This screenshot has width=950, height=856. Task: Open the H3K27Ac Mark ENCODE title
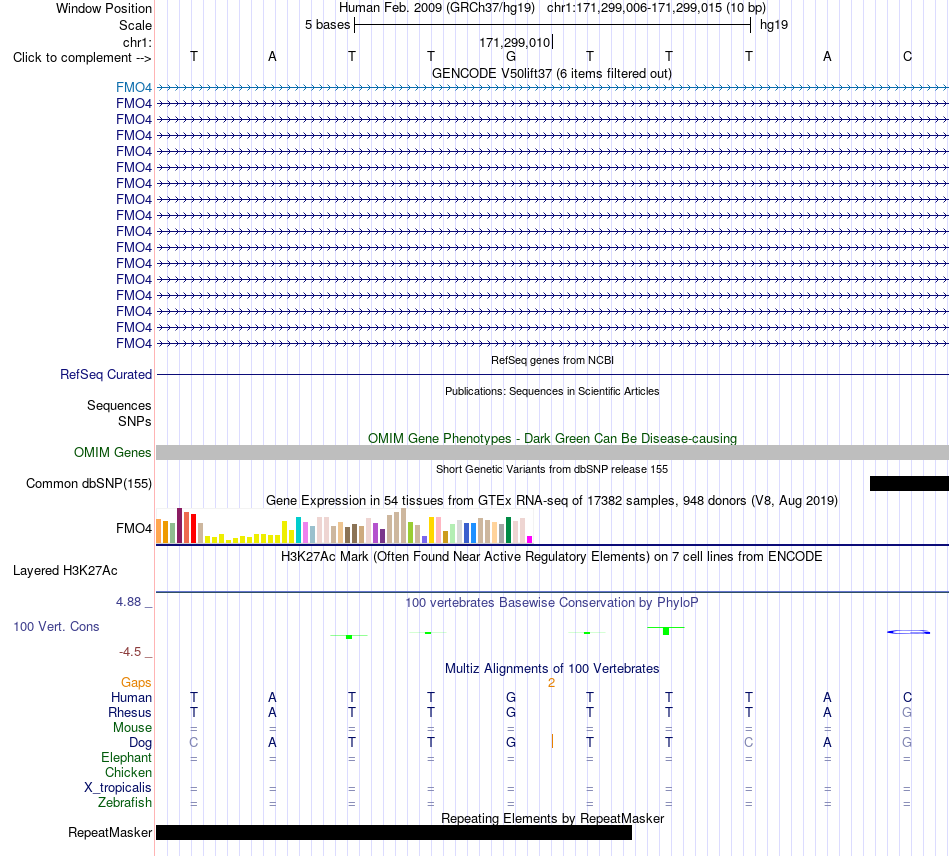552,556
